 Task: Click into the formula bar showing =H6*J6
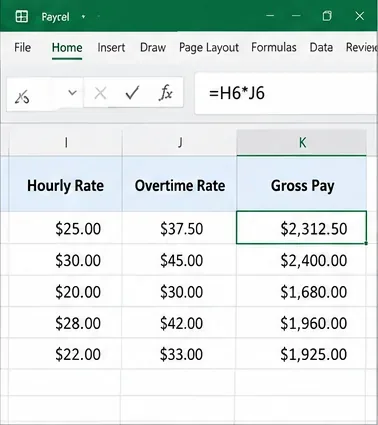[x=286, y=93]
